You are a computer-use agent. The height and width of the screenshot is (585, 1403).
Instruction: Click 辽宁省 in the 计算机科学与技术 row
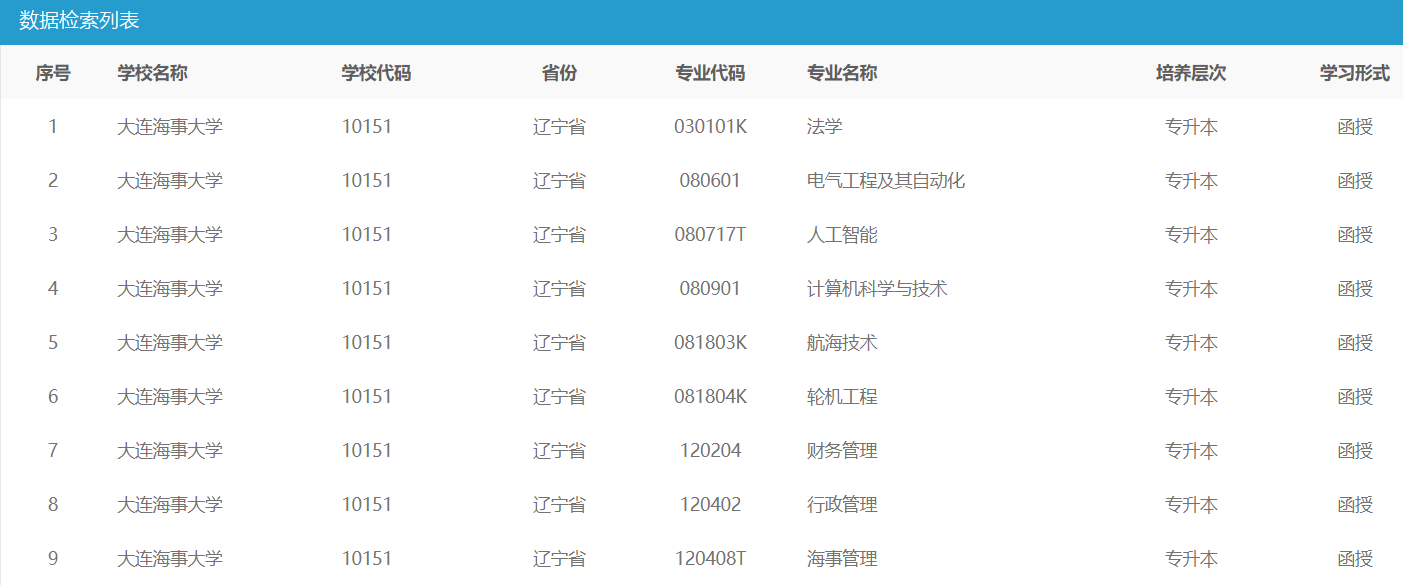(559, 289)
